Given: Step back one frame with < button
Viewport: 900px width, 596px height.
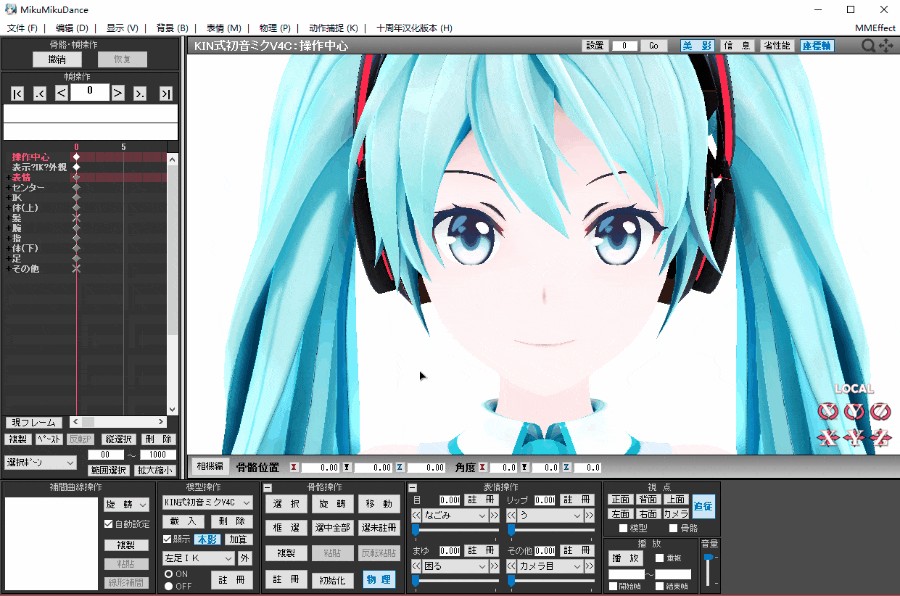Looking at the screenshot, I should pos(61,93).
